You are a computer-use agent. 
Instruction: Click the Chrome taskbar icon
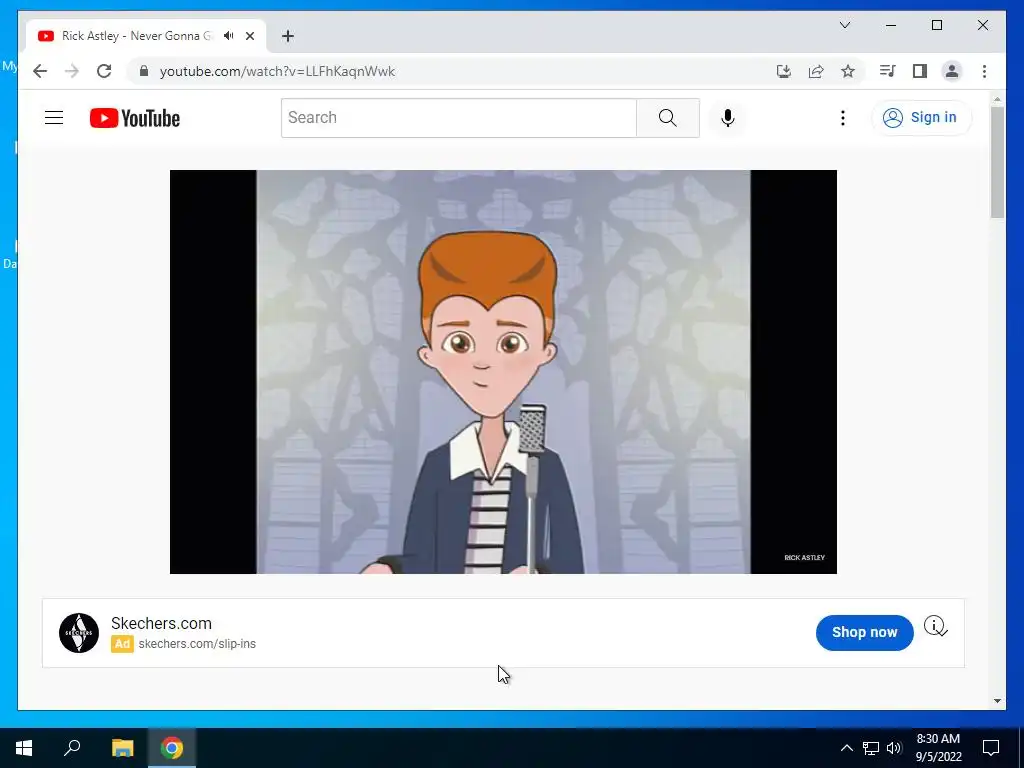click(172, 748)
